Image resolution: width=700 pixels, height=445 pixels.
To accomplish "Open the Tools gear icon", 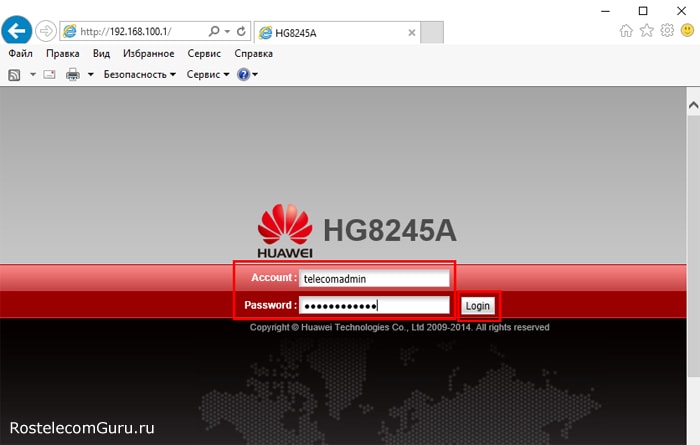I will click(667, 31).
